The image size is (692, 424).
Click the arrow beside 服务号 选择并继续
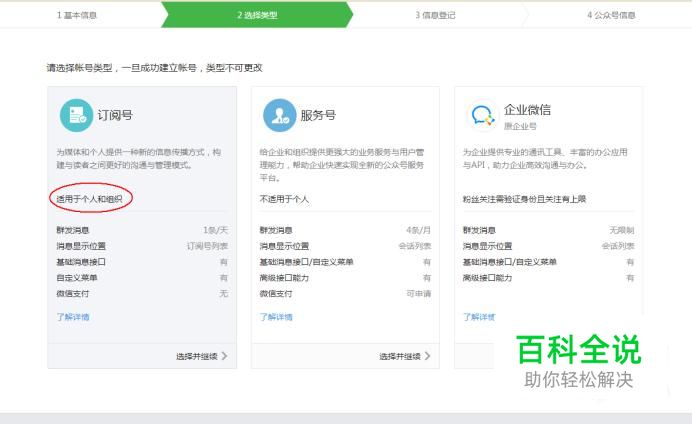427,356
